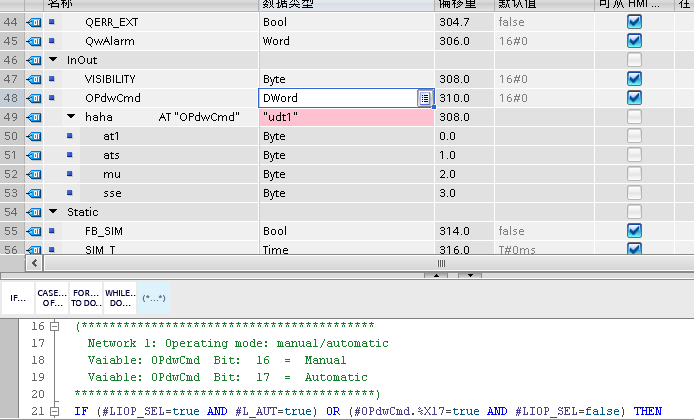Toggle HMI checkbox in the Static row
Viewport: 694px width, 420px height.
[634, 212]
